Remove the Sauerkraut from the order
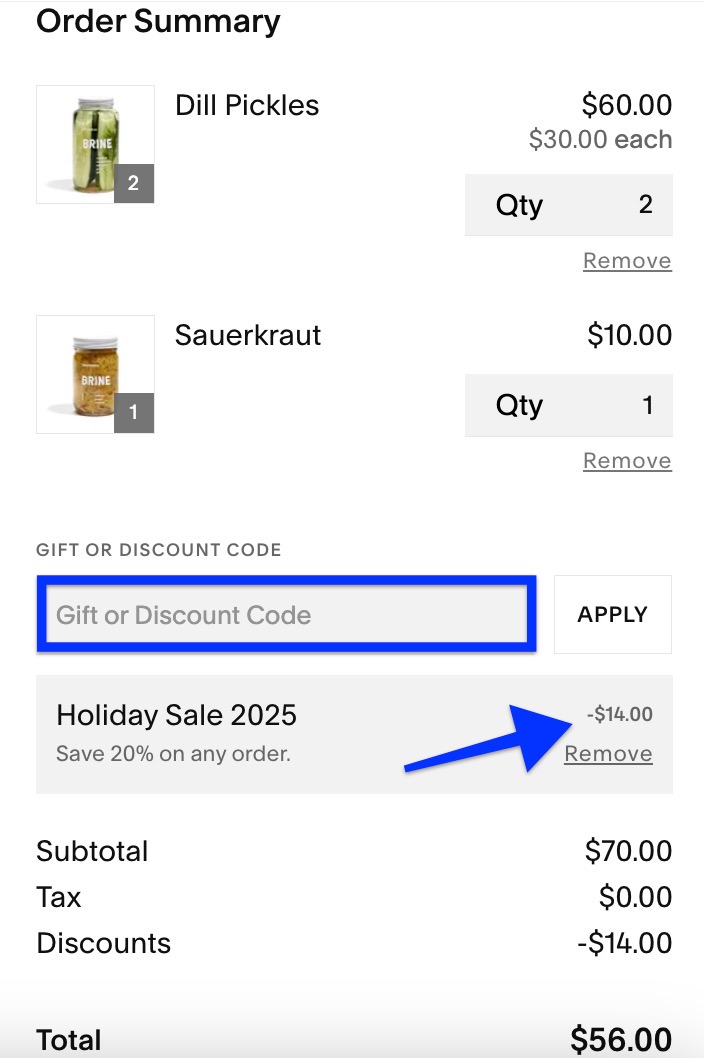Viewport: 704px width, 1058px height. click(627, 460)
